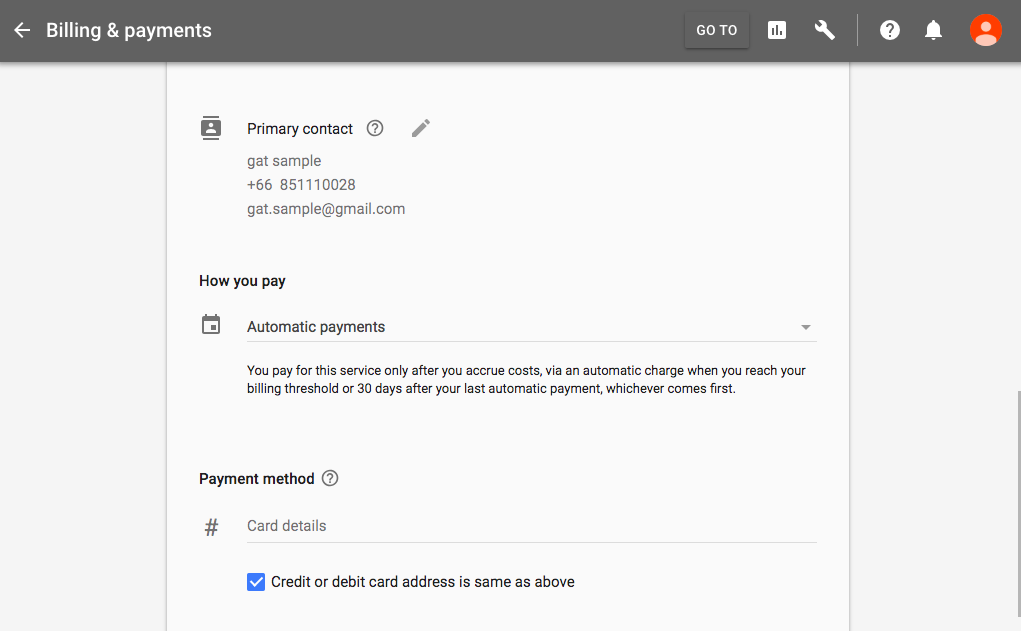Edit primary contact with pencil icon
Image resolution: width=1021 pixels, height=631 pixels.
pos(421,128)
